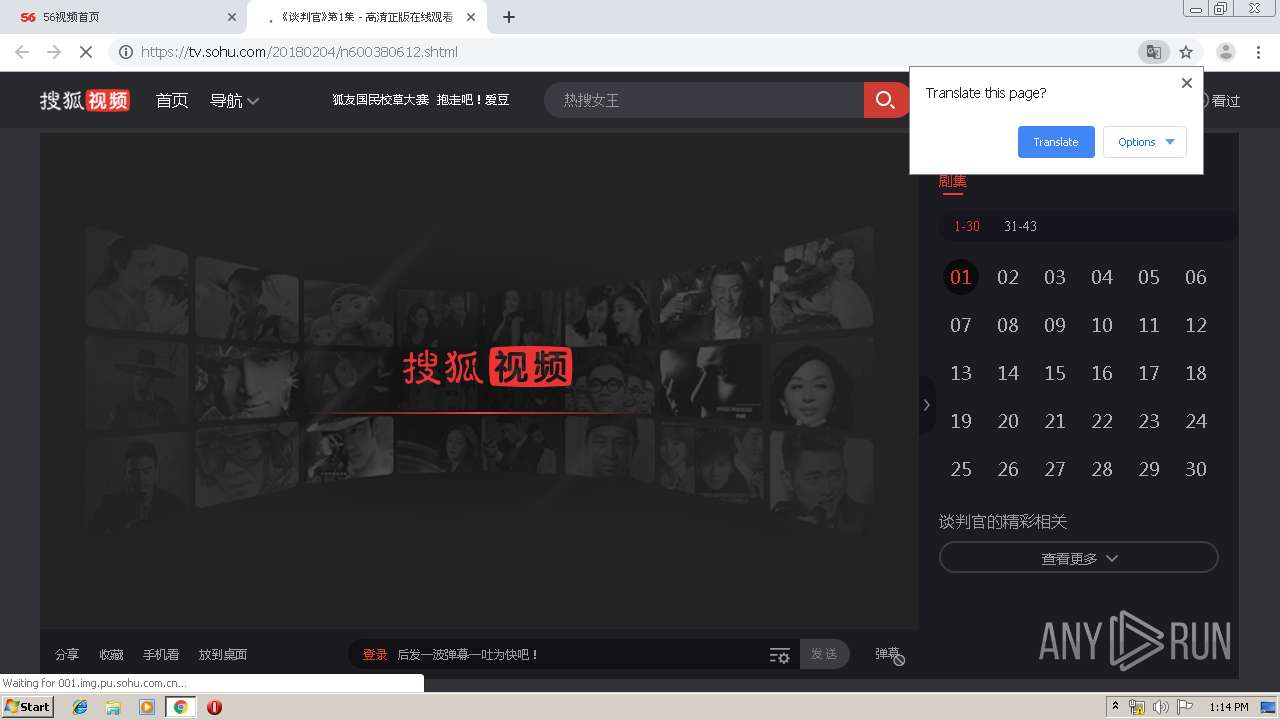Click the 发送 send button

click(824, 654)
